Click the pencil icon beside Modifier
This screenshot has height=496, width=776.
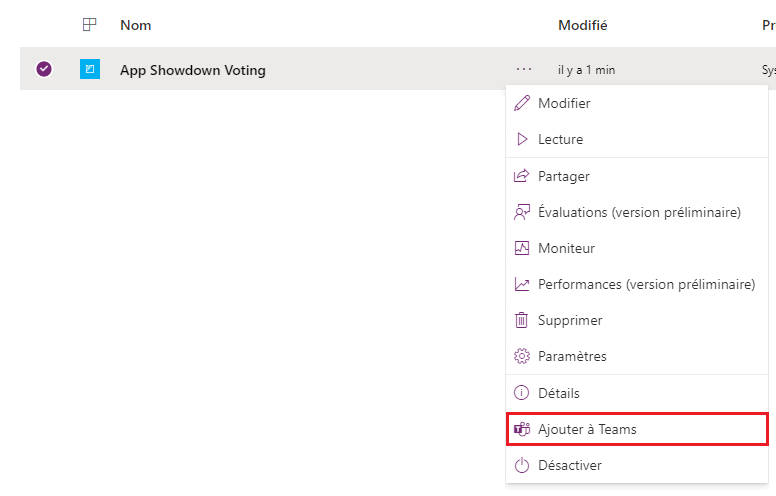tap(521, 103)
